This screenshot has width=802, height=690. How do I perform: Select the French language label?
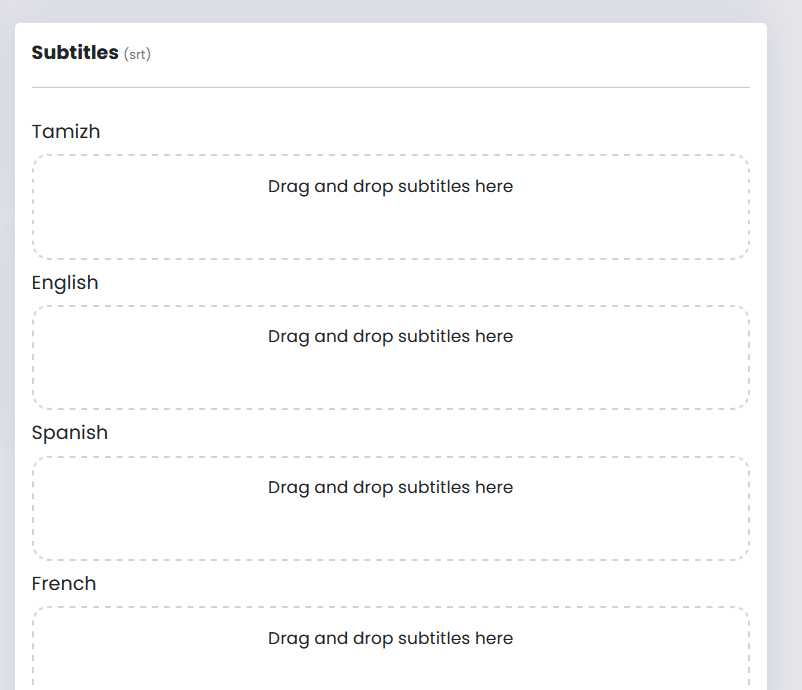coord(64,584)
